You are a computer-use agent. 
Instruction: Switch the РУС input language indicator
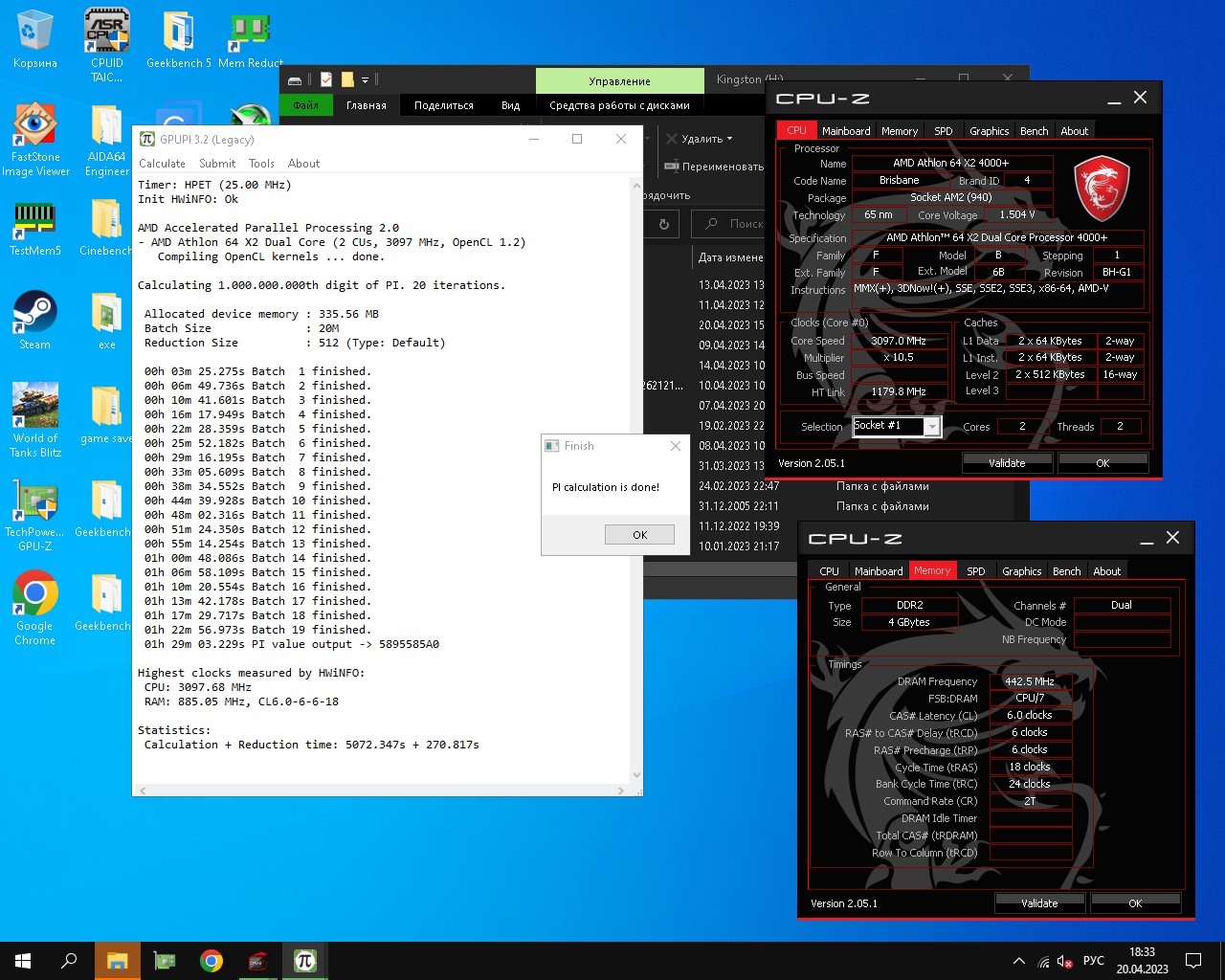(x=1094, y=961)
